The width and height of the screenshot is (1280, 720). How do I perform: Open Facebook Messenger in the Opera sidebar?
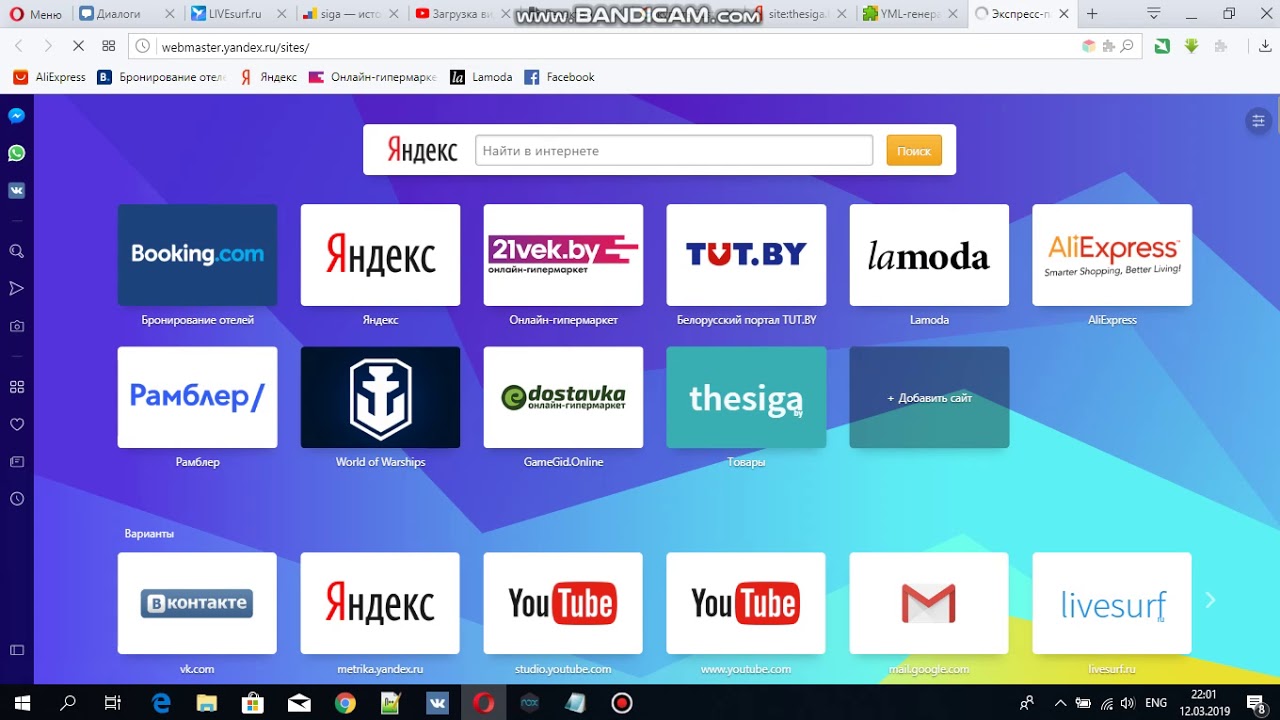16,116
